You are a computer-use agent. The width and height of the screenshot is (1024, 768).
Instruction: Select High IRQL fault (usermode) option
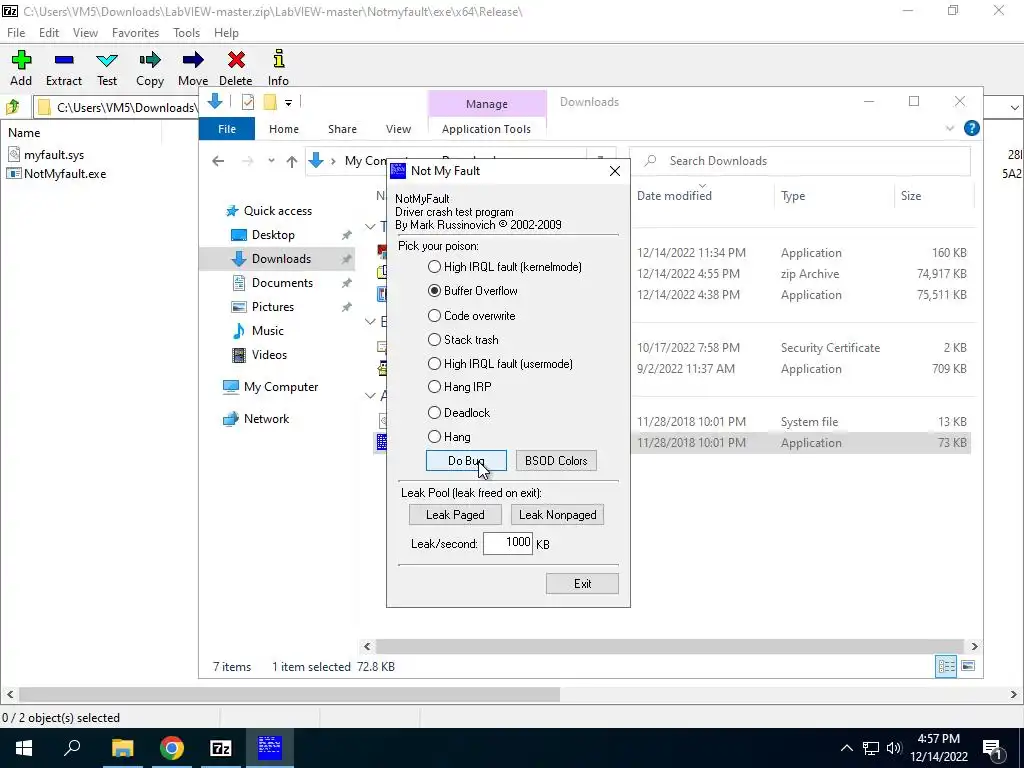[434, 364]
